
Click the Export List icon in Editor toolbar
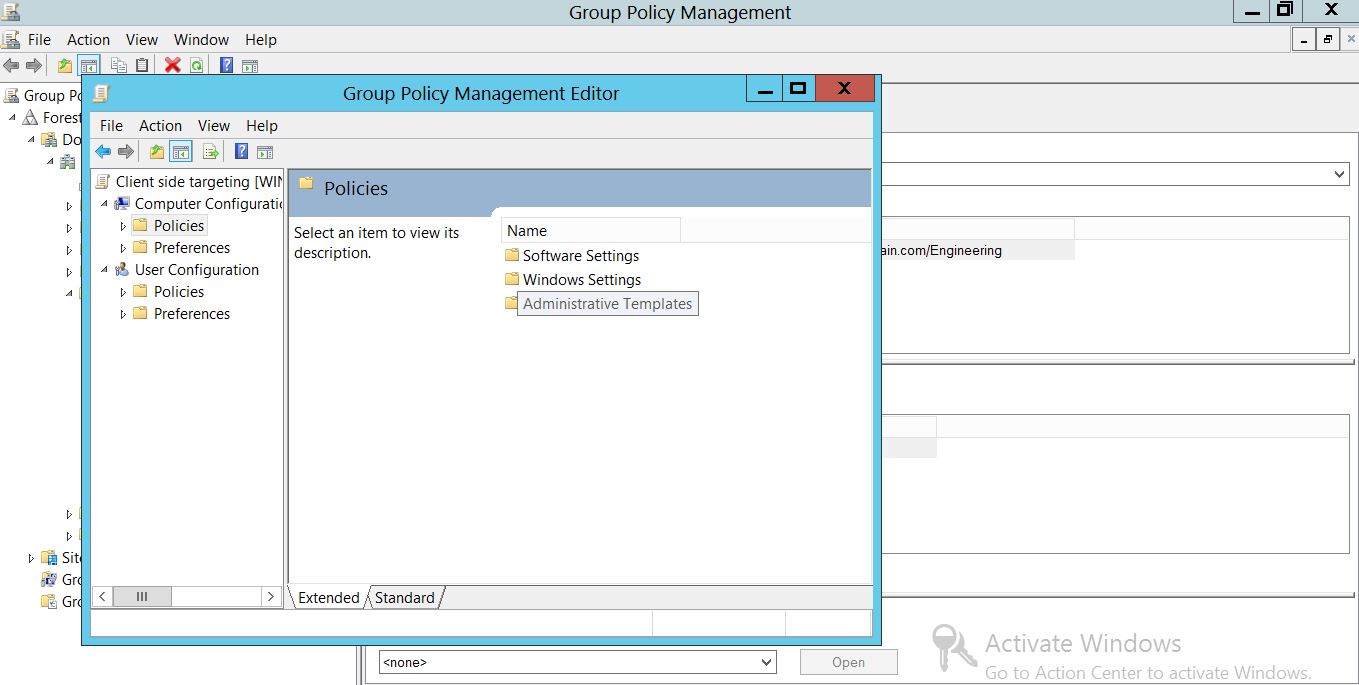click(x=211, y=152)
